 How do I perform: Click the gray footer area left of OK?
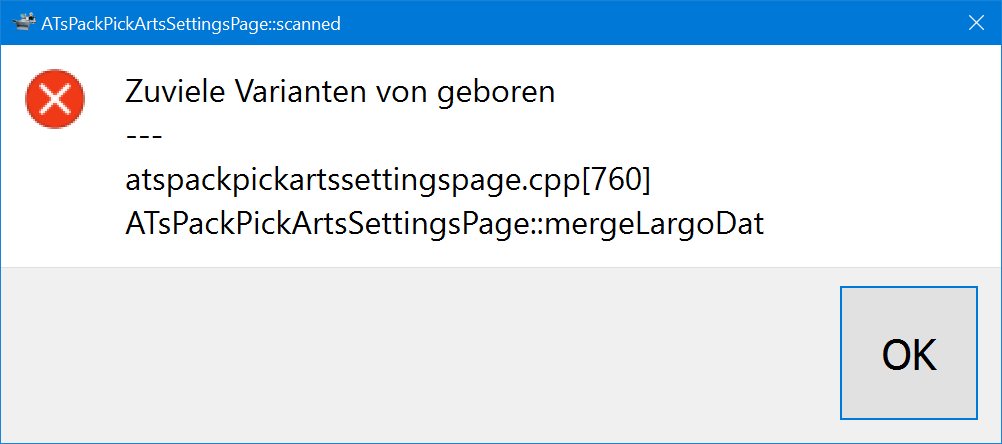[x=400, y=355]
